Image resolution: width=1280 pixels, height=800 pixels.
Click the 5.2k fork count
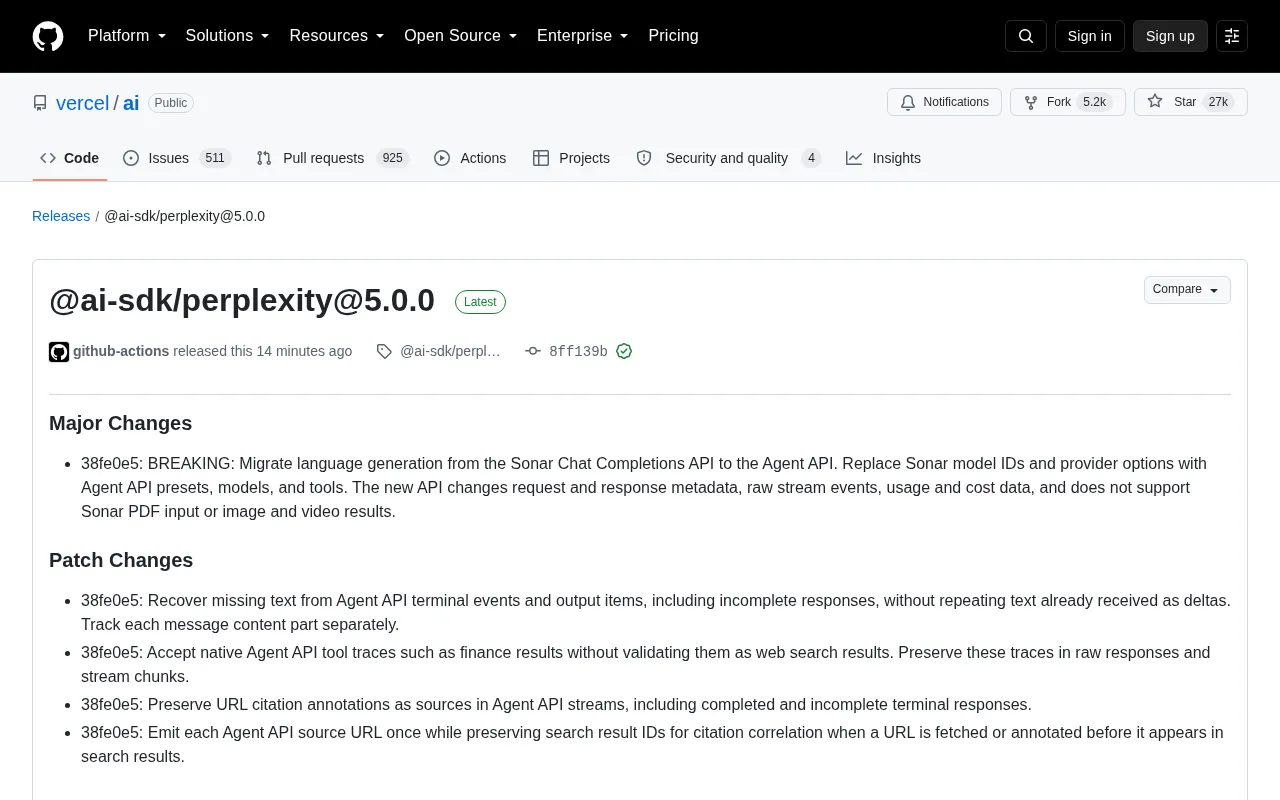click(1095, 102)
